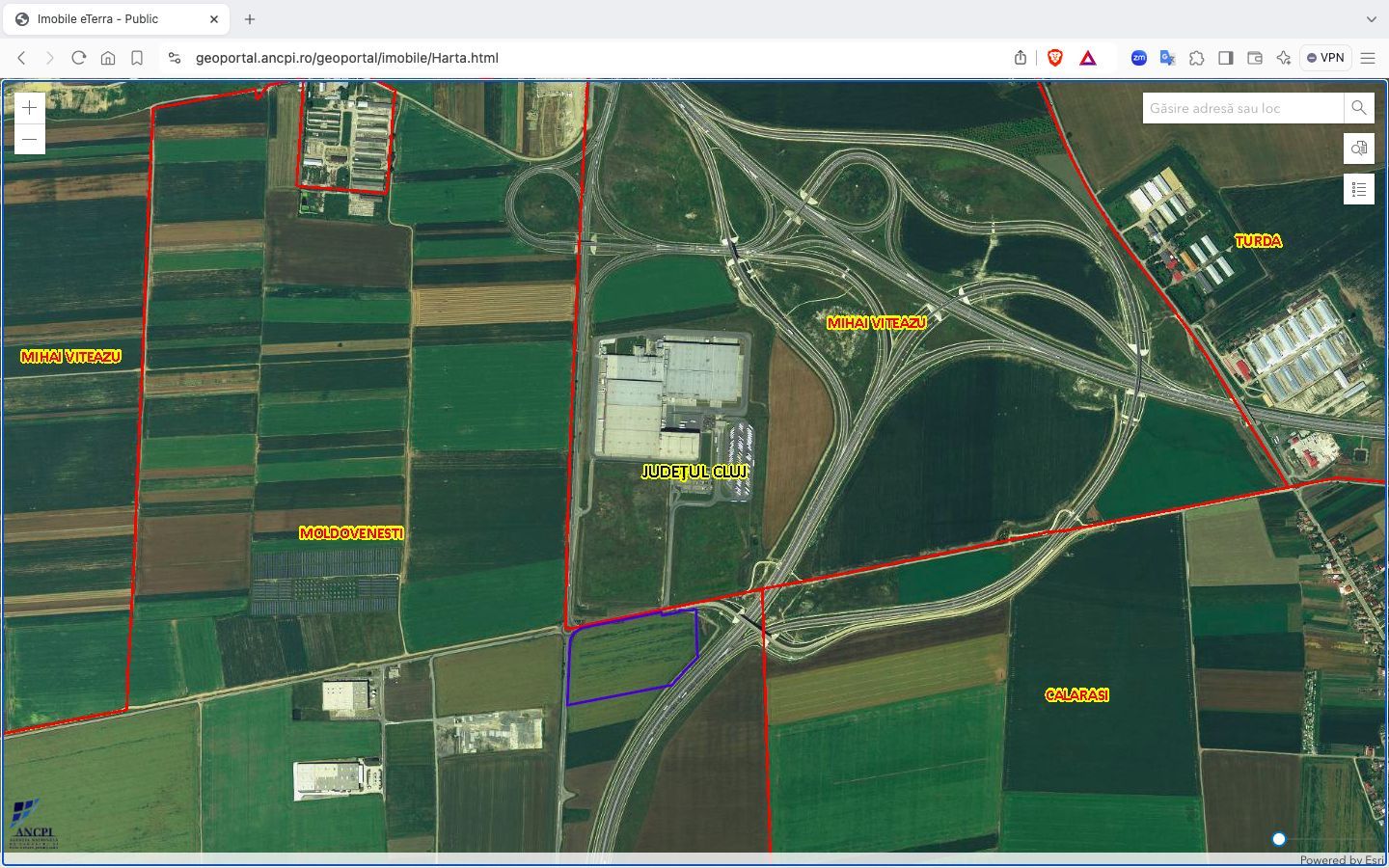Open the extensions puzzle-piece dropdown
1389x868 pixels.
1197,58
